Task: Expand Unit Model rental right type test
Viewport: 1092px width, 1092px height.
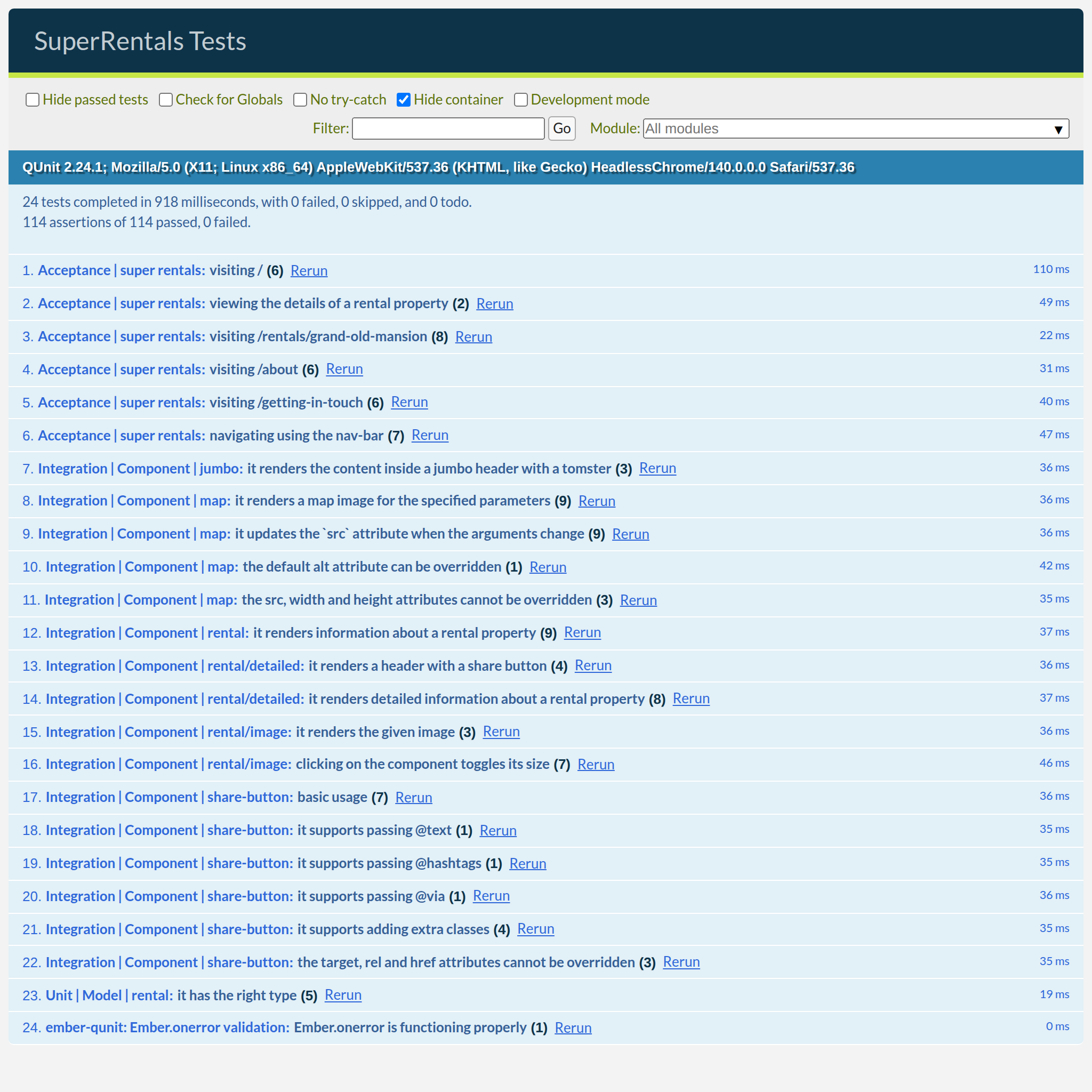Action: 236,995
